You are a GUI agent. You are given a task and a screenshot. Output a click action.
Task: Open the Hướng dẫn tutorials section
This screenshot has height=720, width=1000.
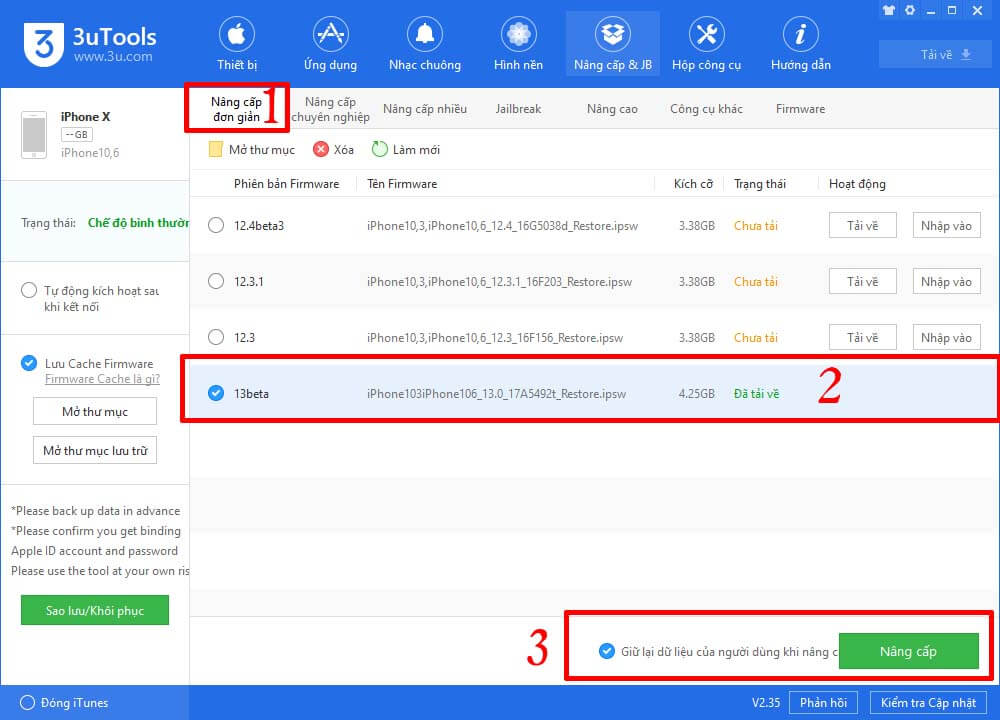pyautogui.click(x=800, y=43)
